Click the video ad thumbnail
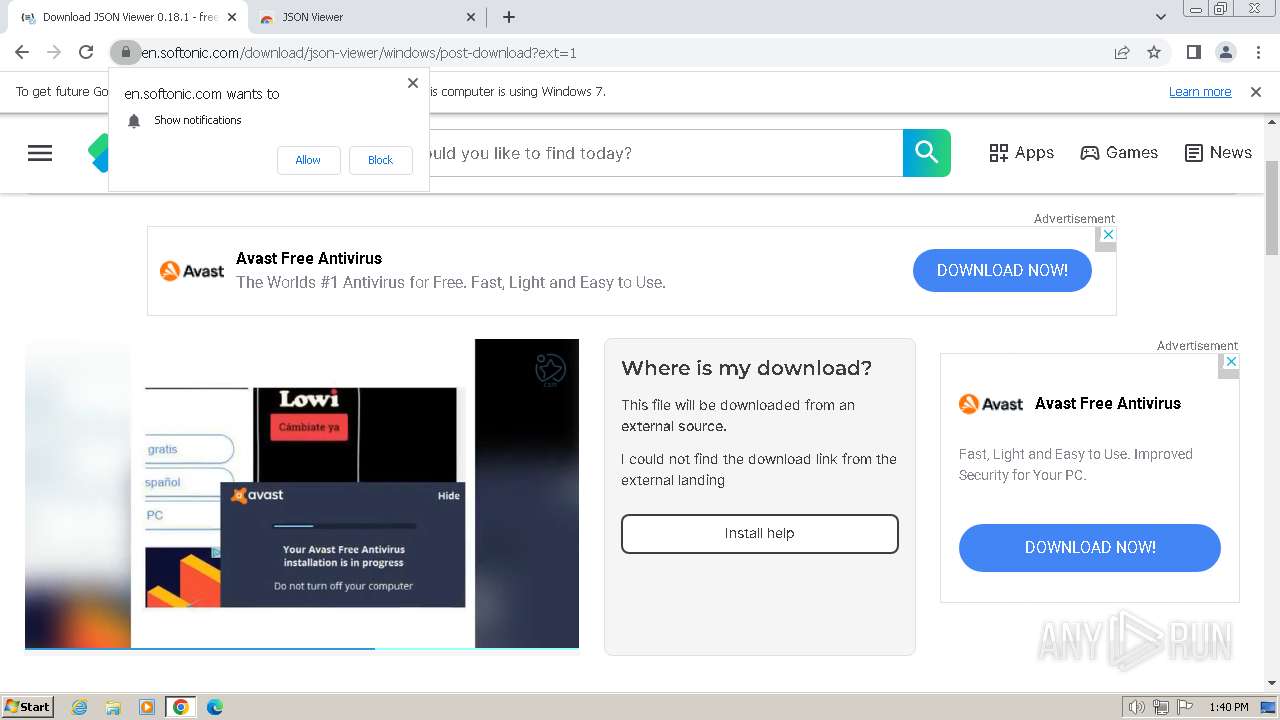Screen dimensions: 1280x720 click(302, 494)
